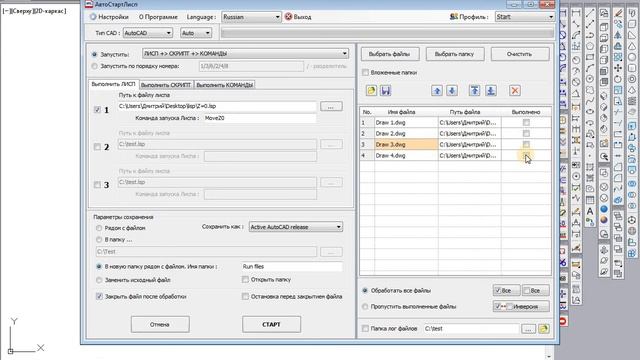Select Запустить по порядку номера radio
Image resolution: width=640 pixels, height=360 pixels.
pos(95,66)
